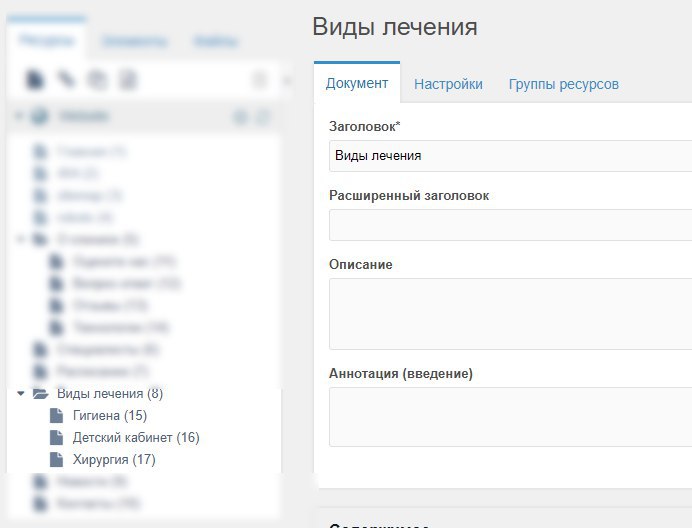Click the open folder icon beside Виды лечения

[40, 393]
